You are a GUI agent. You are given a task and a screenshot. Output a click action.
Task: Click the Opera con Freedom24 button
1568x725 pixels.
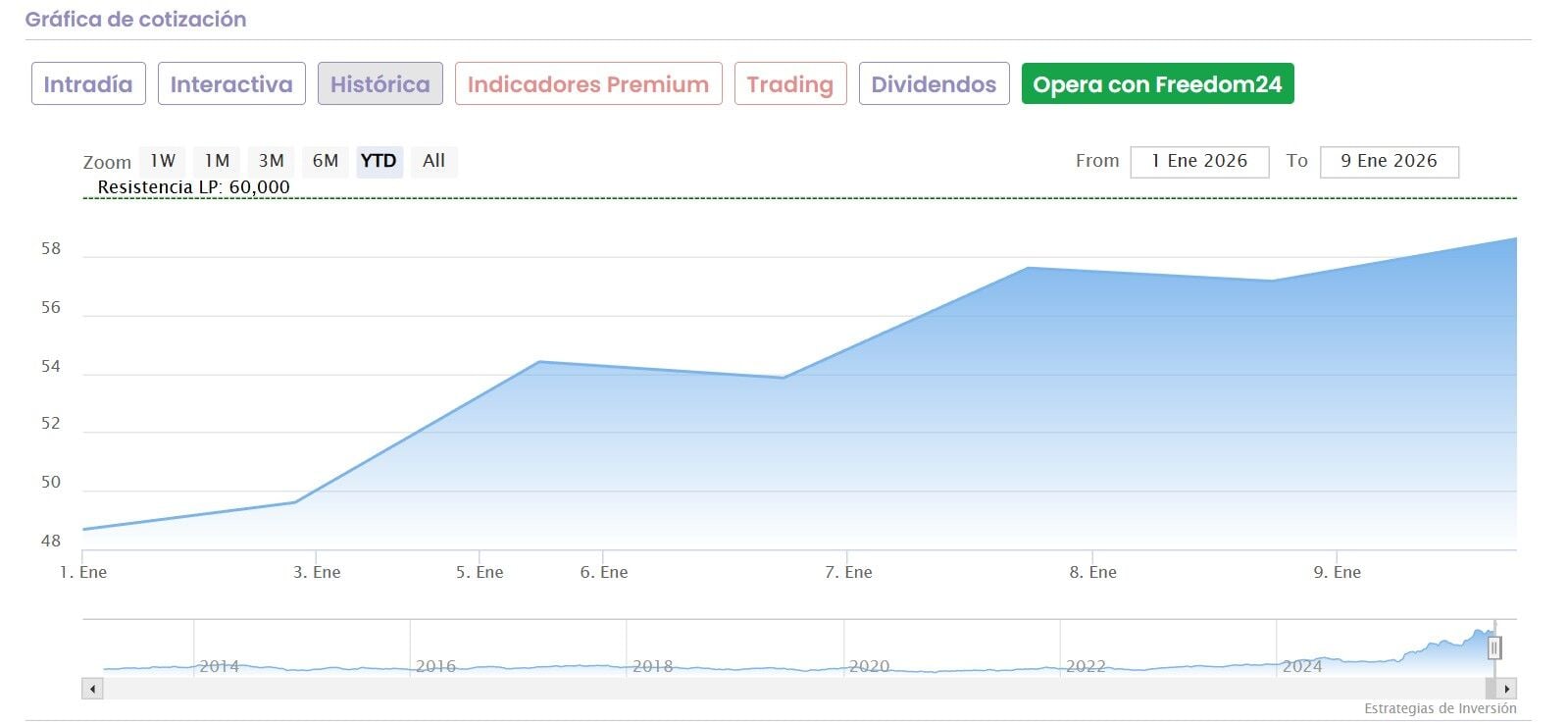1157,84
